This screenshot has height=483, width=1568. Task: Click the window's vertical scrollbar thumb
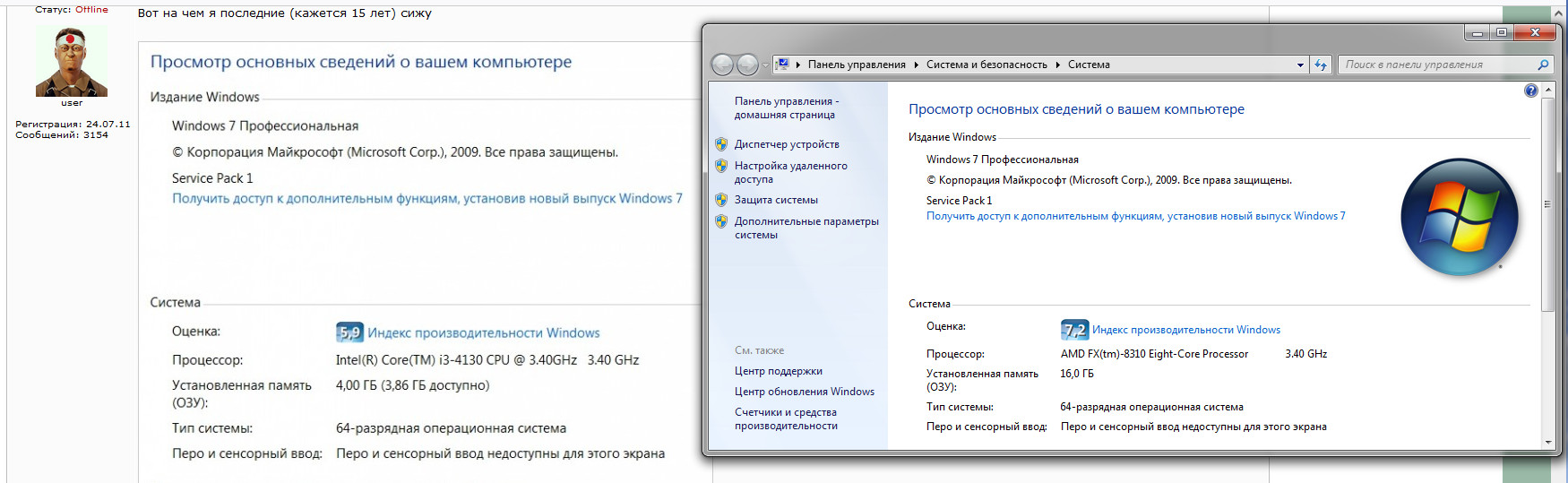pyautogui.click(x=1547, y=204)
